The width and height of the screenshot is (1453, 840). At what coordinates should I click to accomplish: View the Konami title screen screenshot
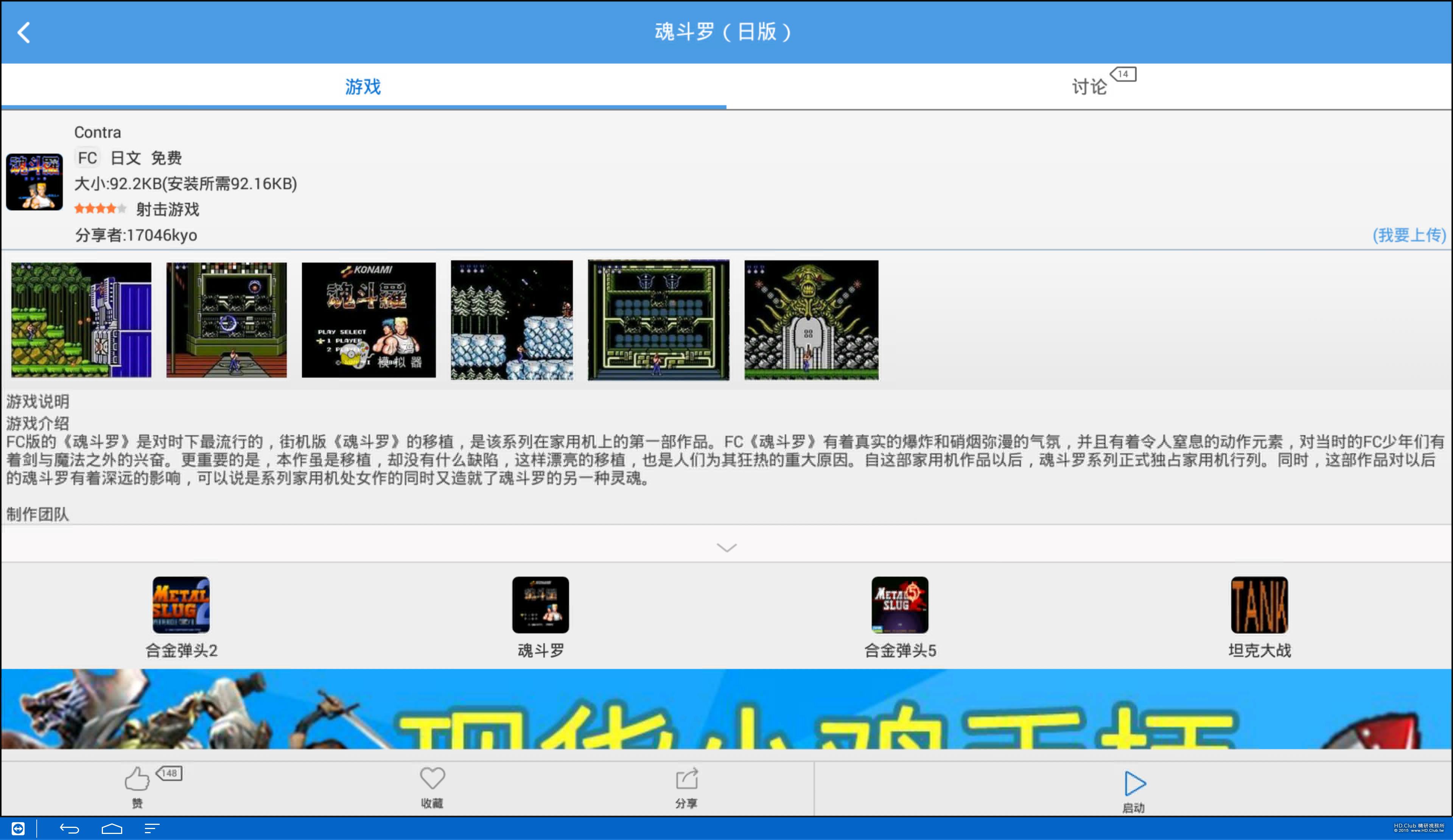(x=369, y=320)
